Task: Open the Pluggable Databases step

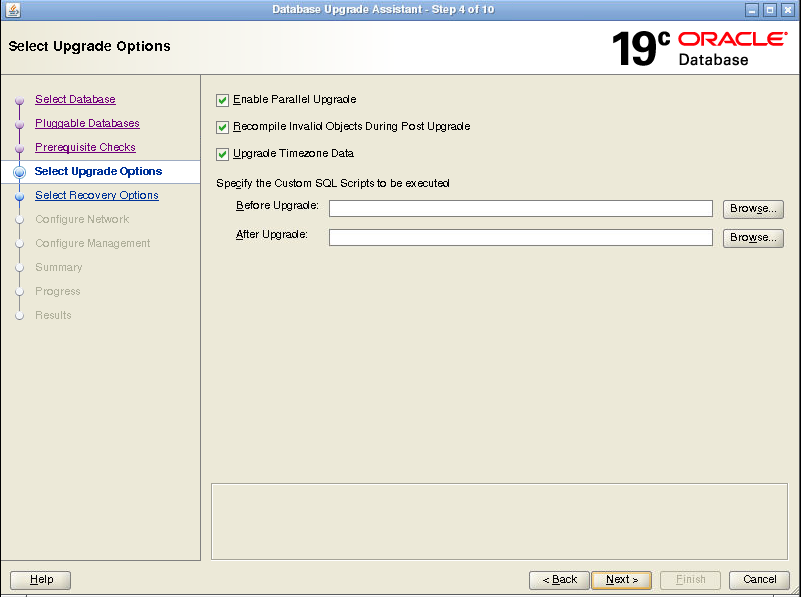Action: click(x=87, y=124)
